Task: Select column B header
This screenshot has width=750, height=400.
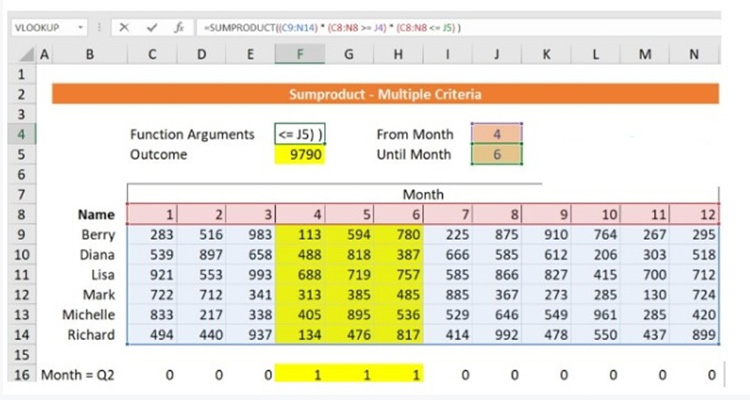Action: point(90,55)
